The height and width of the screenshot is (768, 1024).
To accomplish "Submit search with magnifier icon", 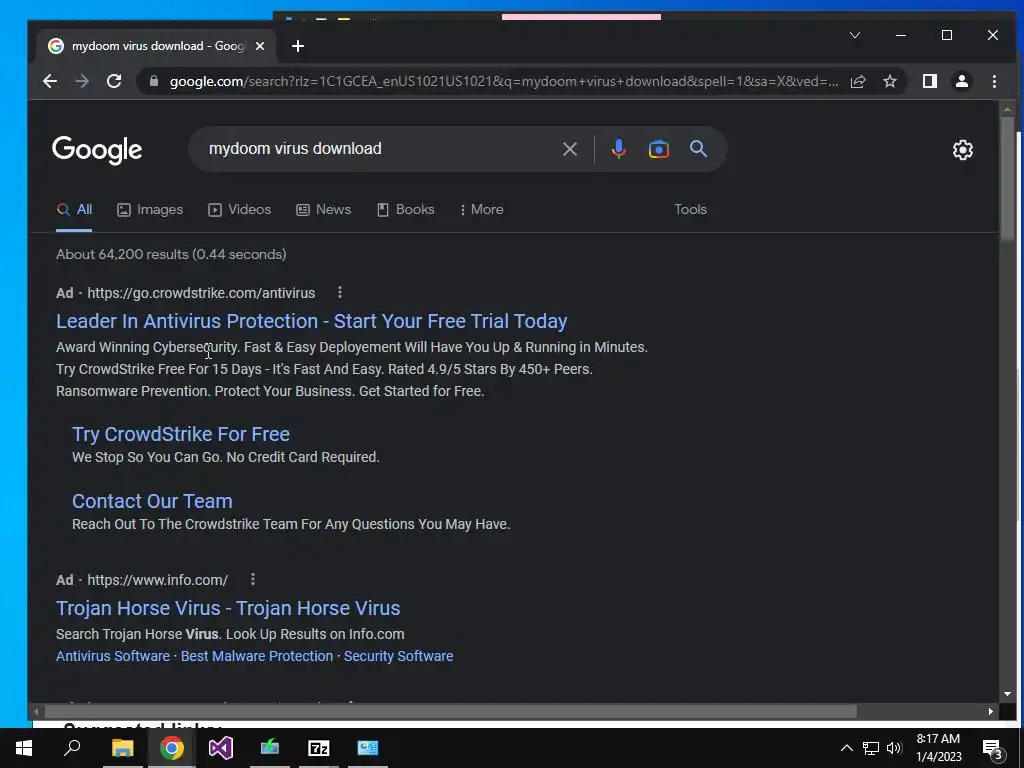I will tap(698, 149).
